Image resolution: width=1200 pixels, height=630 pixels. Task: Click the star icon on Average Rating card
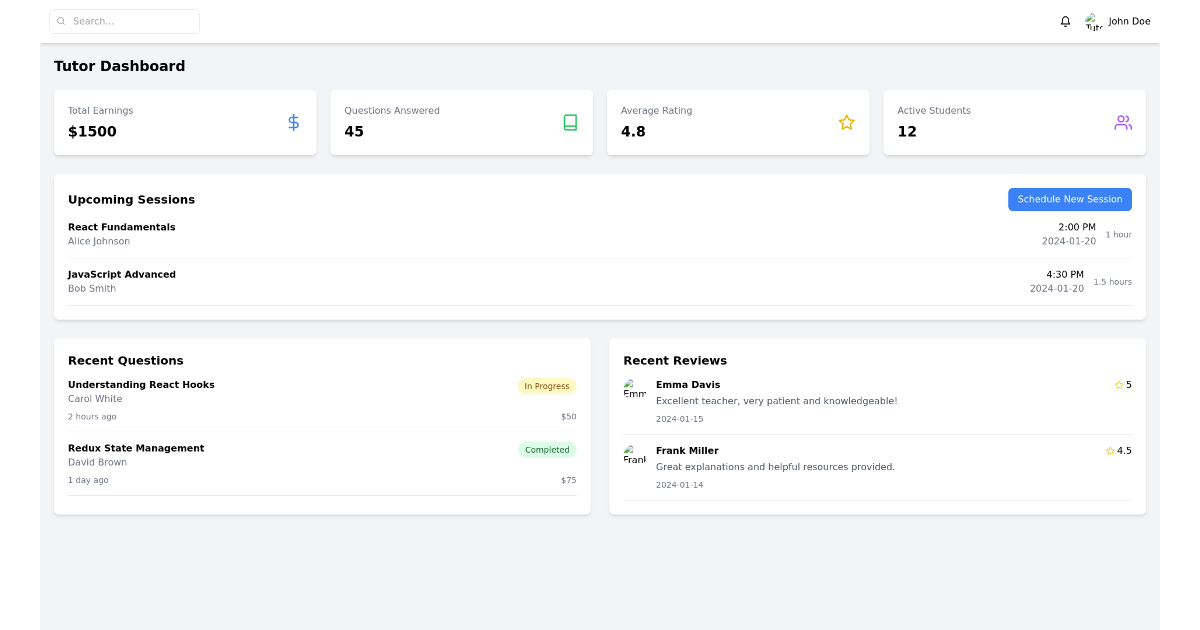click(x=847, y=122)
